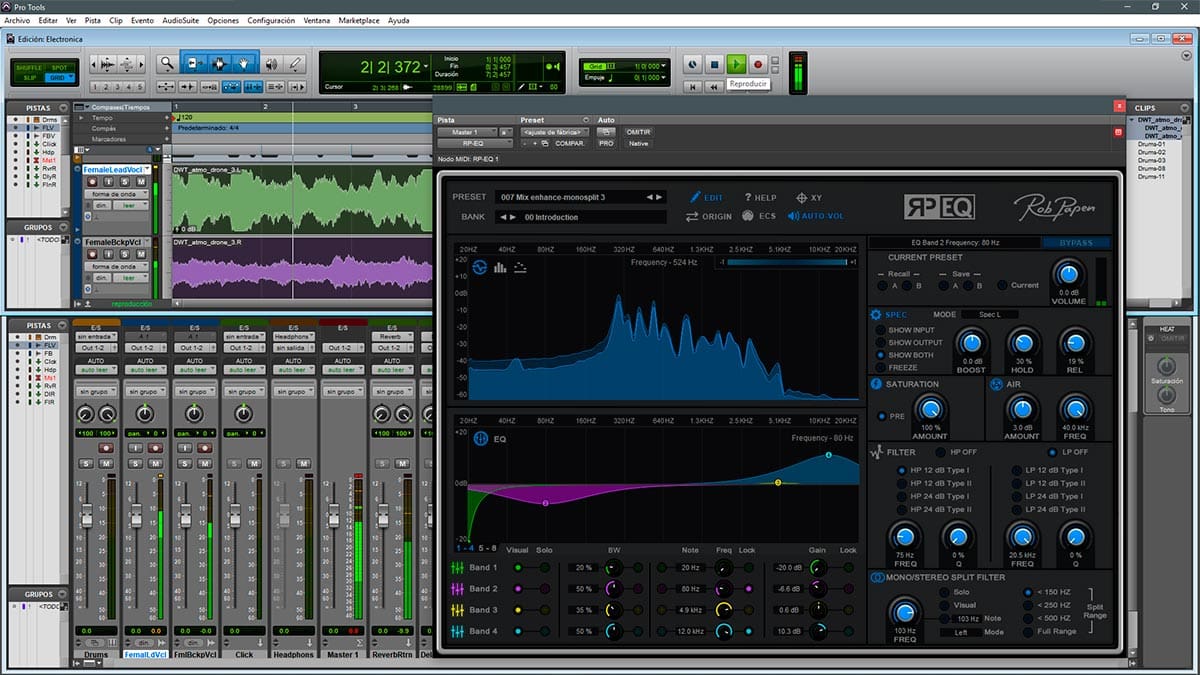
Task: Click the main counter display 2|2|372
Action: click(390, 67)
